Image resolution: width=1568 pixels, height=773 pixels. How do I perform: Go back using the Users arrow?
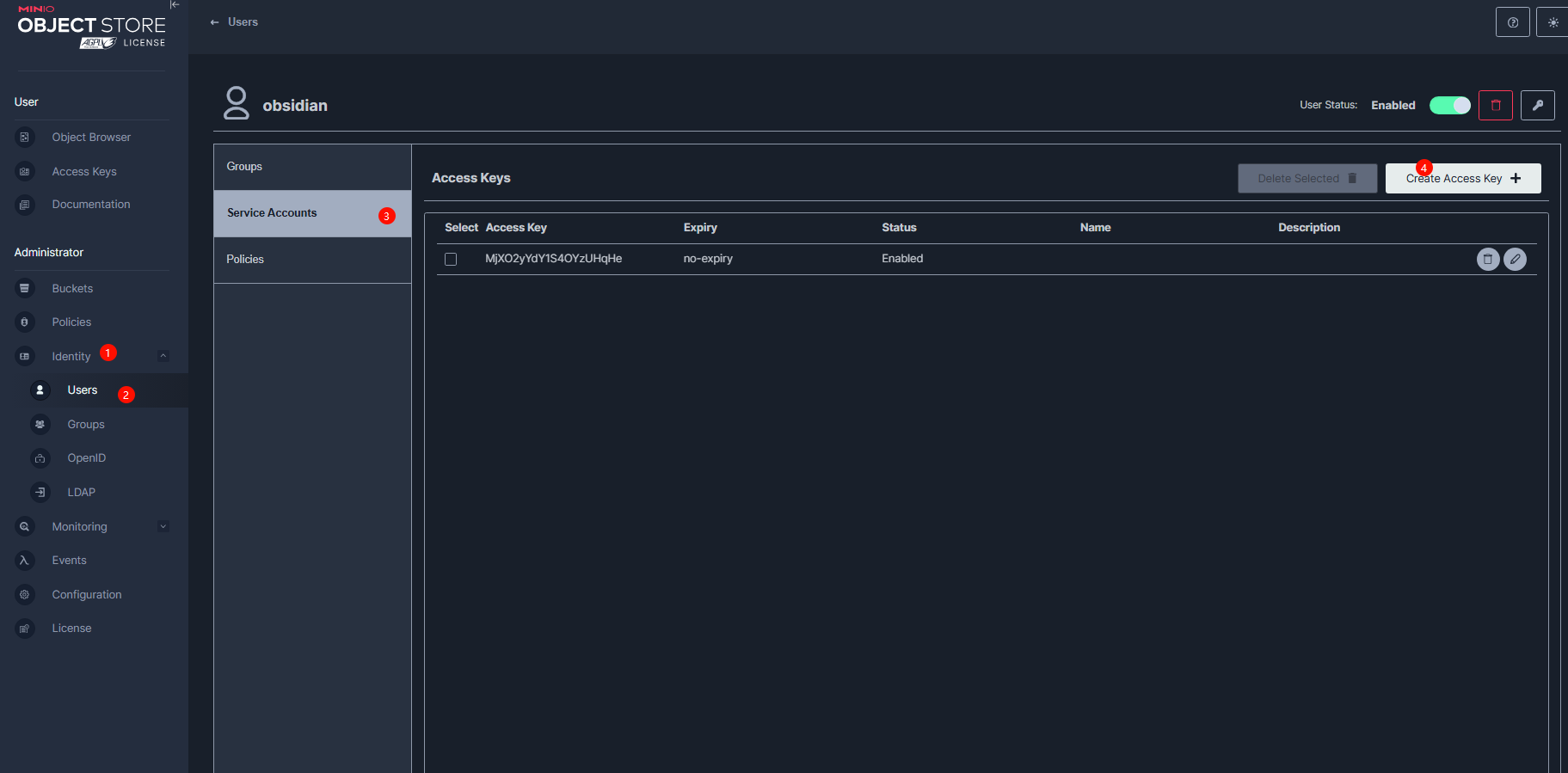click(x=215, y=22)
